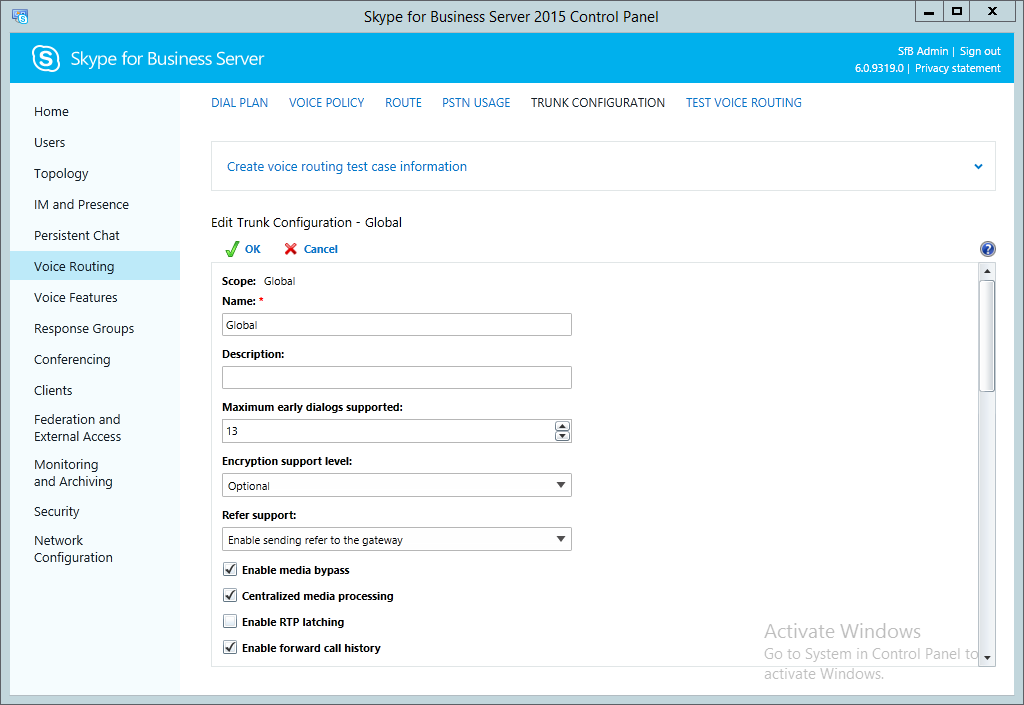The image size is (1024, 705).
Task: Open the Privacy statement link
Action: [x=957, y=68]
